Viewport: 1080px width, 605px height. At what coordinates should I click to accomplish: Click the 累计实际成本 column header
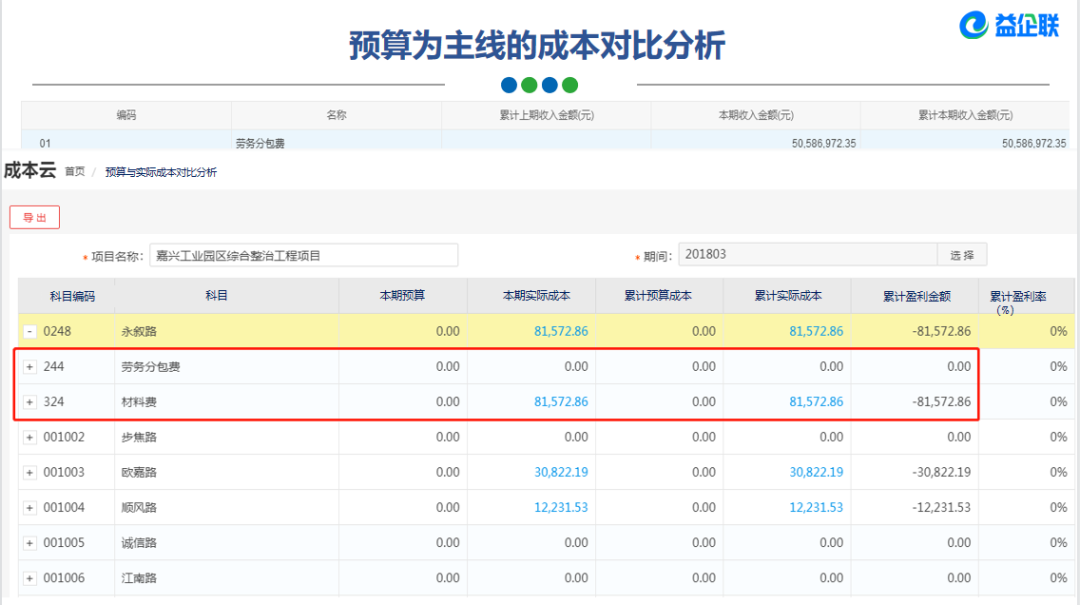[788, 296]
